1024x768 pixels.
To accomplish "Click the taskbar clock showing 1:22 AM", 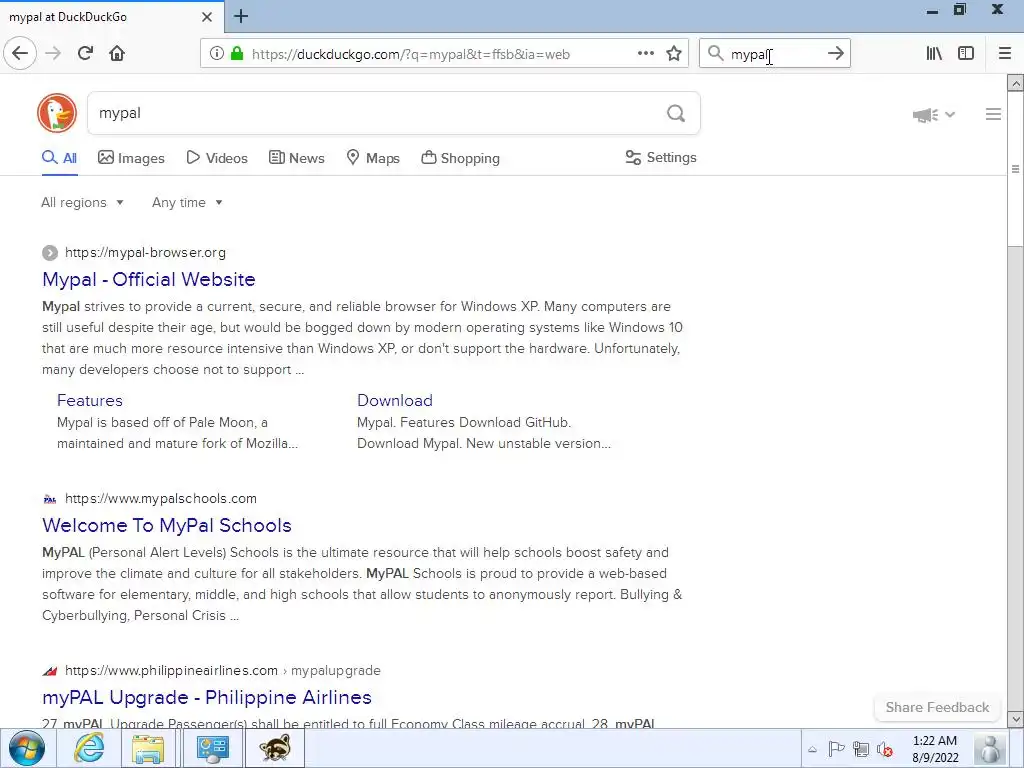I will click(x=935, y=749).
